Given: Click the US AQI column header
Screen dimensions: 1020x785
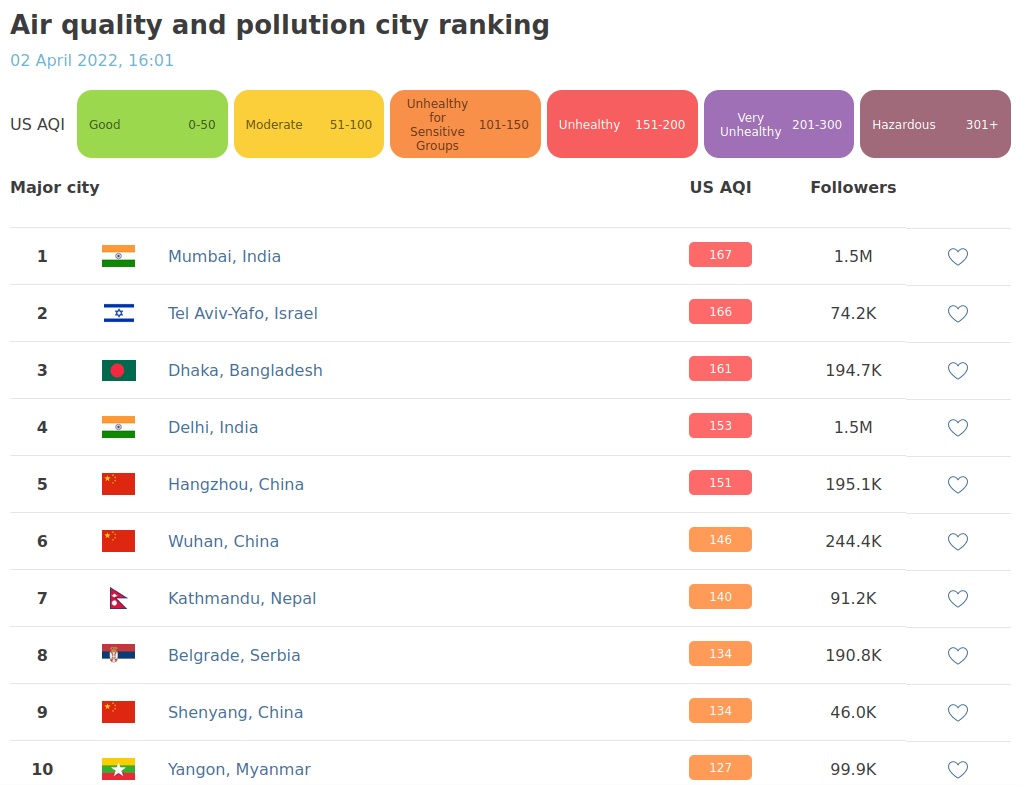Looking at the screenshot, I should coord(720,188).
